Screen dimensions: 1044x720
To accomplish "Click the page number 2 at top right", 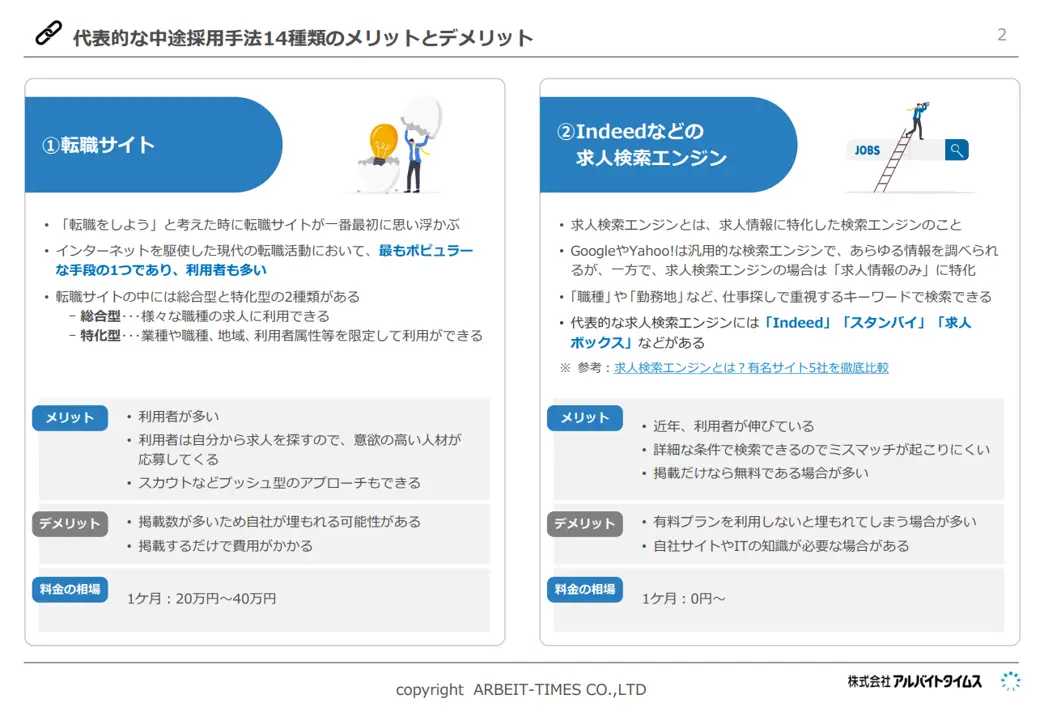I will pyautogui.click(x=1001, y=35).
